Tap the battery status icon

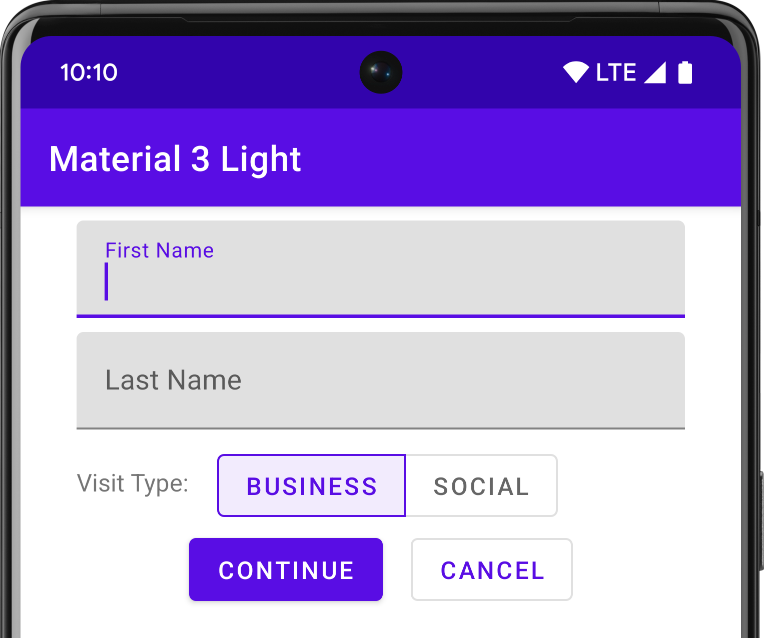click(x=685, y=72)
